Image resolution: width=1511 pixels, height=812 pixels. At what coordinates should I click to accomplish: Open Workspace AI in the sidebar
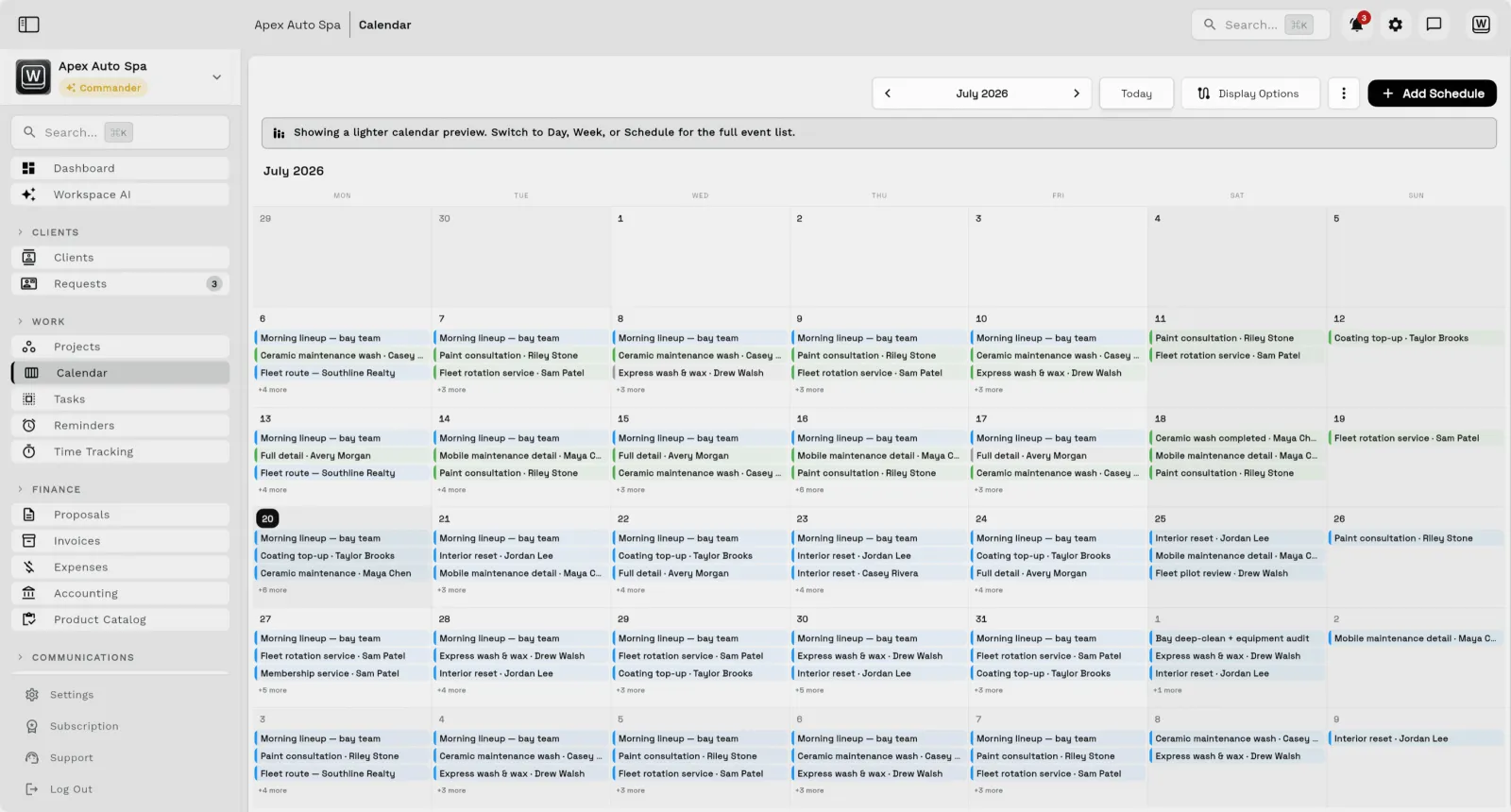tap(120, 195)
